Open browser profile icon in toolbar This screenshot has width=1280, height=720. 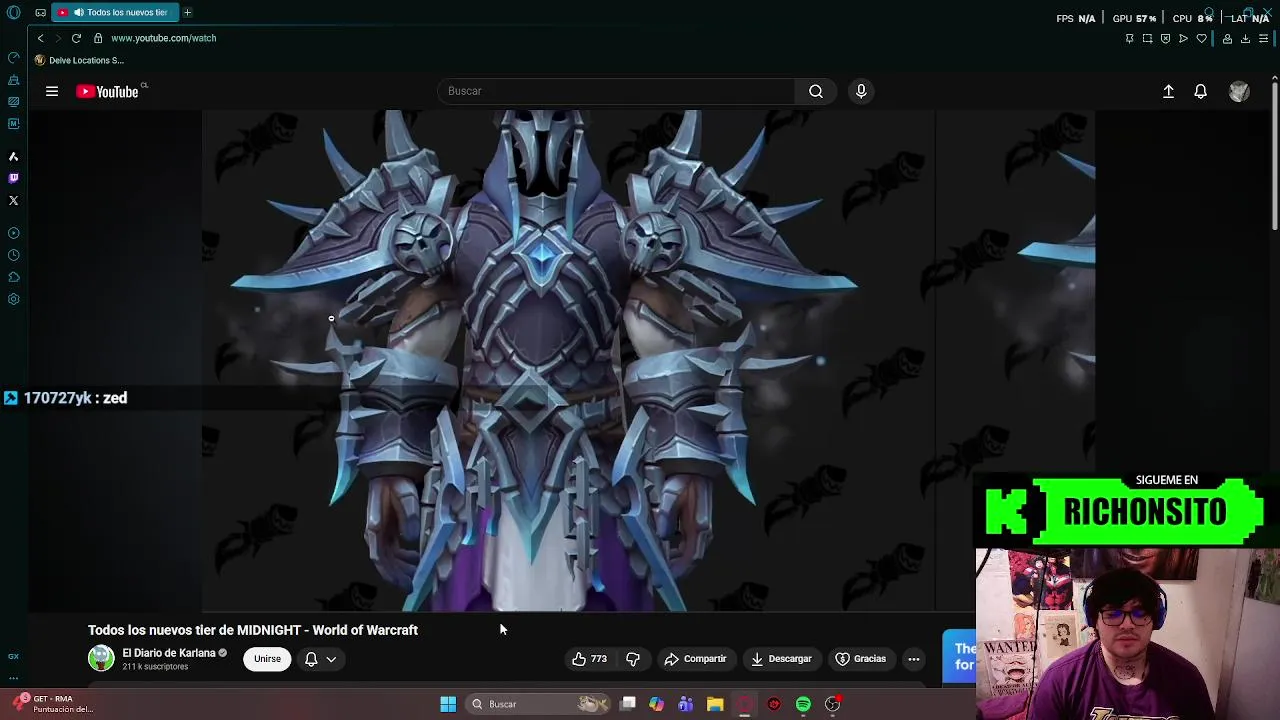coord(1227,38)
